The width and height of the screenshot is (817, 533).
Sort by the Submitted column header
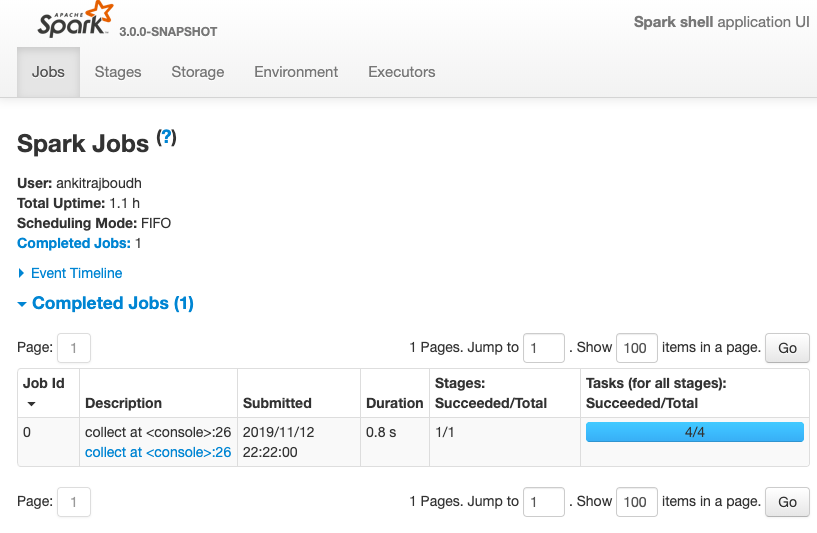click(277, 403)
